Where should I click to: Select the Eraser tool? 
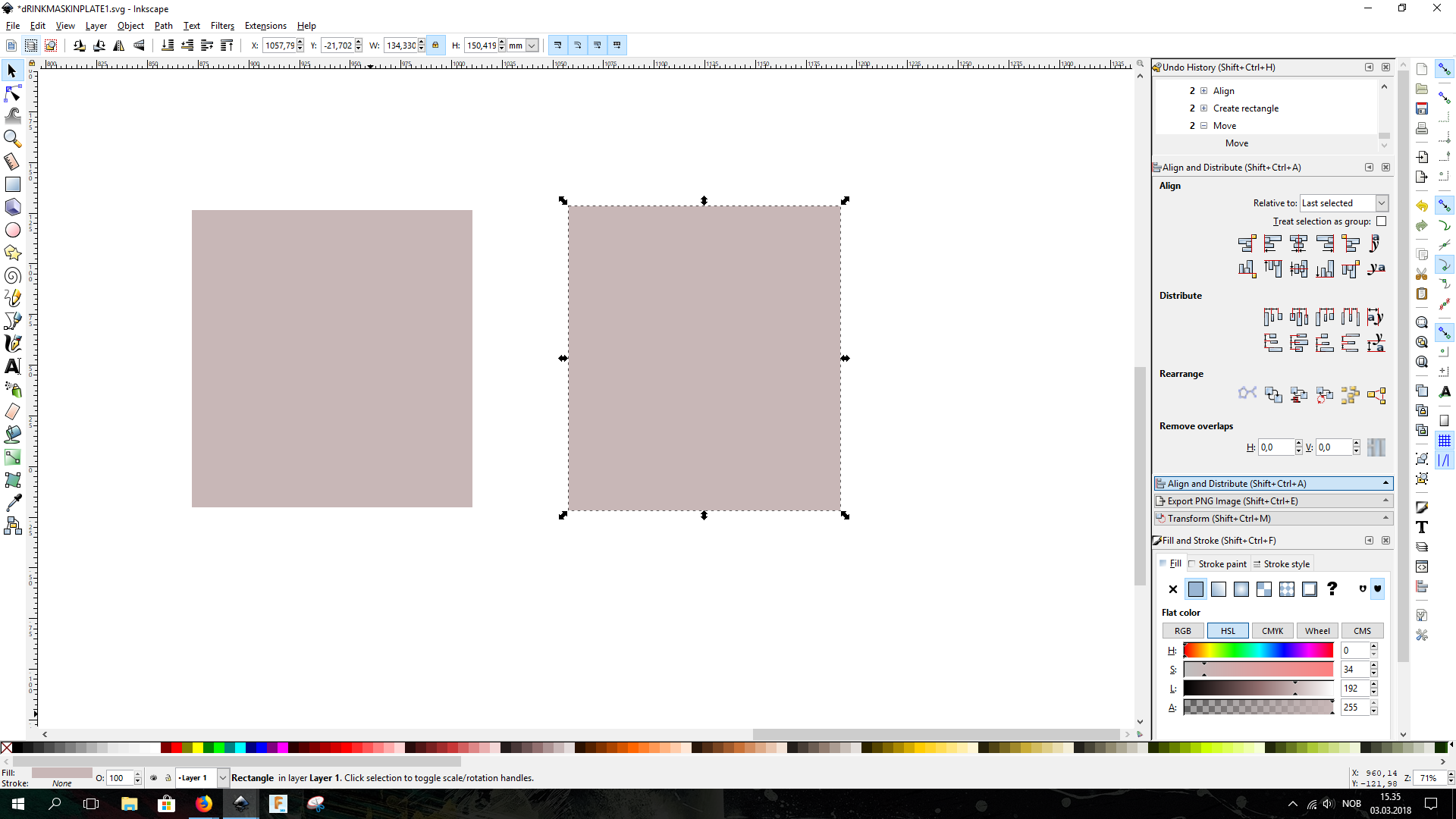(x=12, y=412)
